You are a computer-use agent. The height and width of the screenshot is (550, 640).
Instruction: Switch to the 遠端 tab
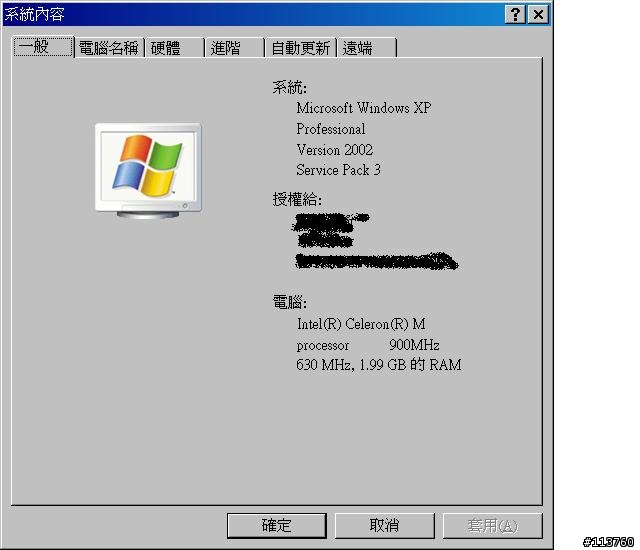click(x=367, y=48)
